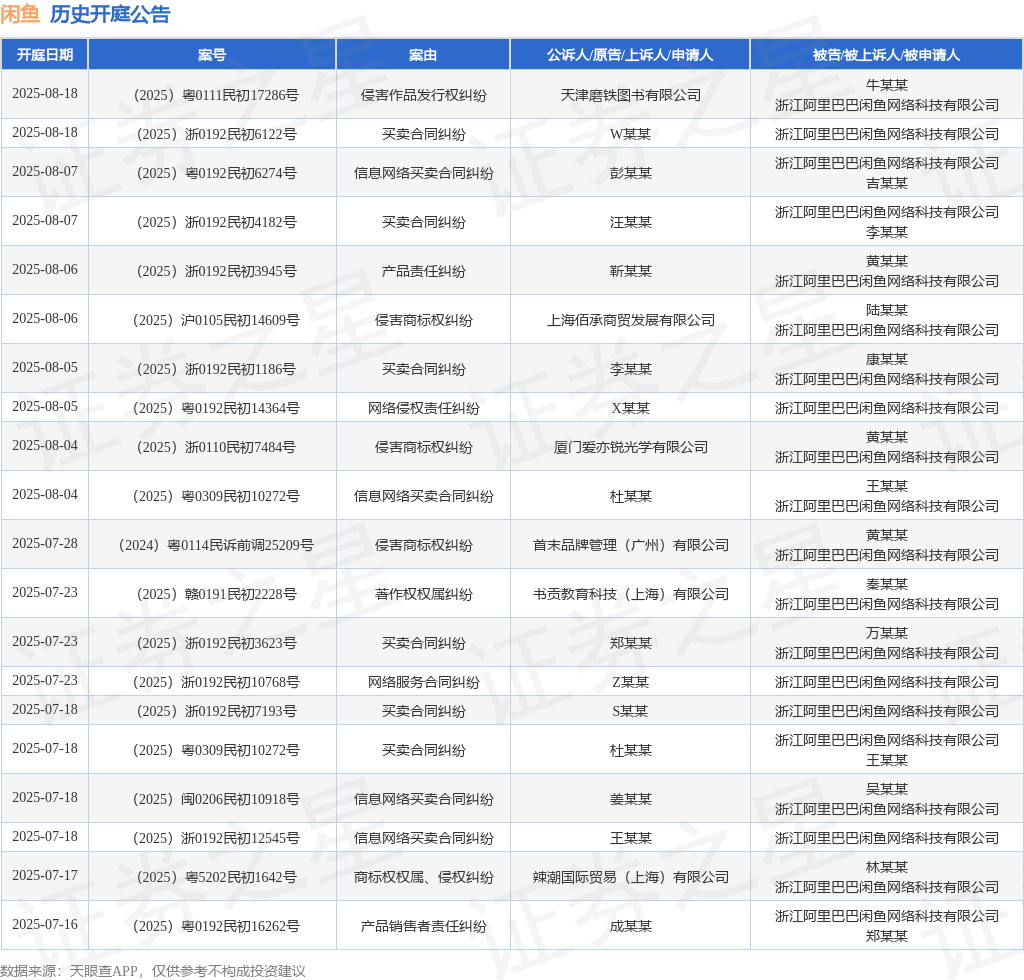
Task: Click 商标权权属、侵权纠纷 cell
Action: point(423,878)
